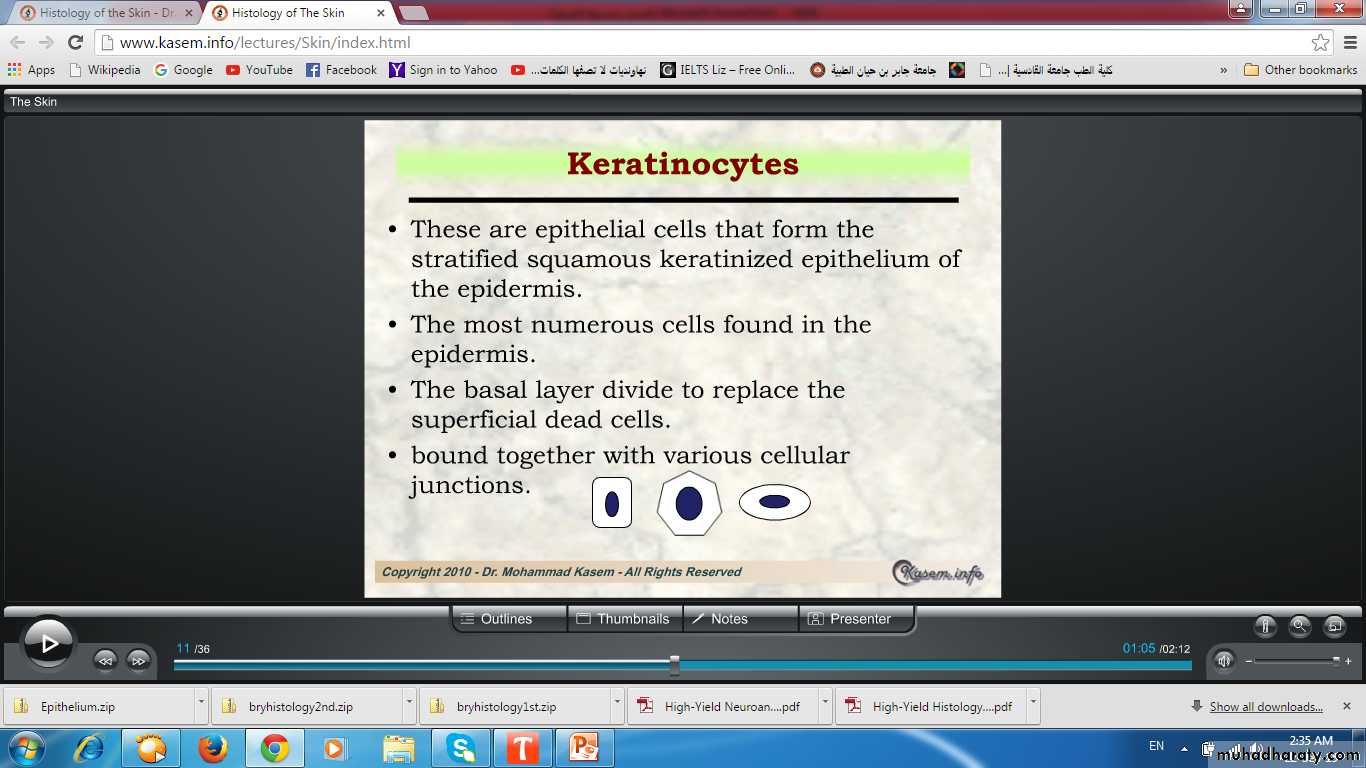Open the attachments paperclip icon
This screenshot has height=768, width=1366.
[1265, 627]
